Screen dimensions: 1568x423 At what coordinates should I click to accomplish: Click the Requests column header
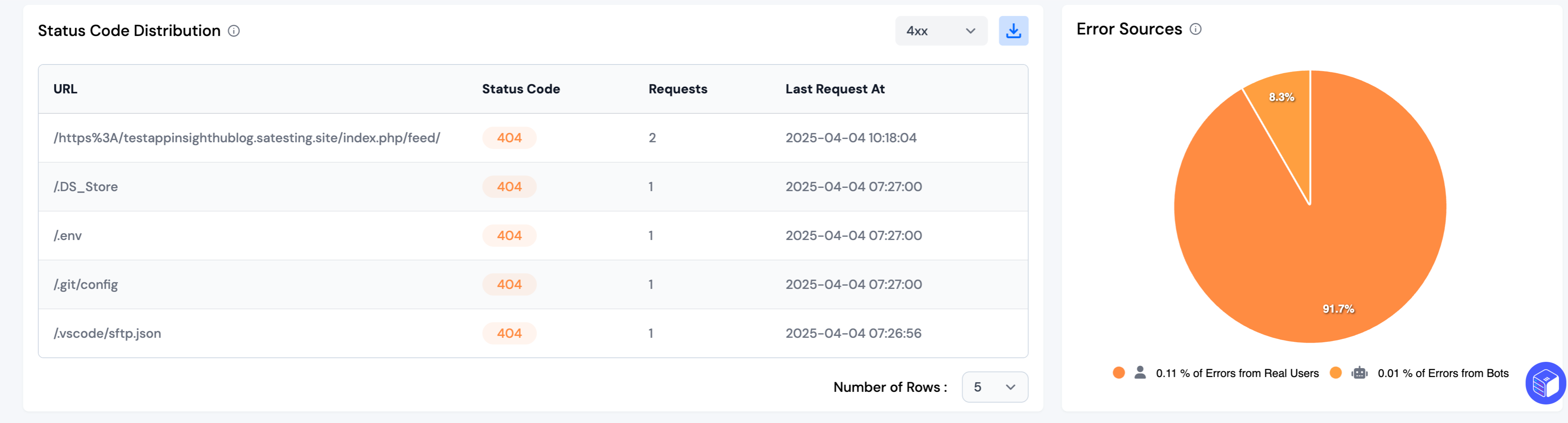(x=677, y=89)
